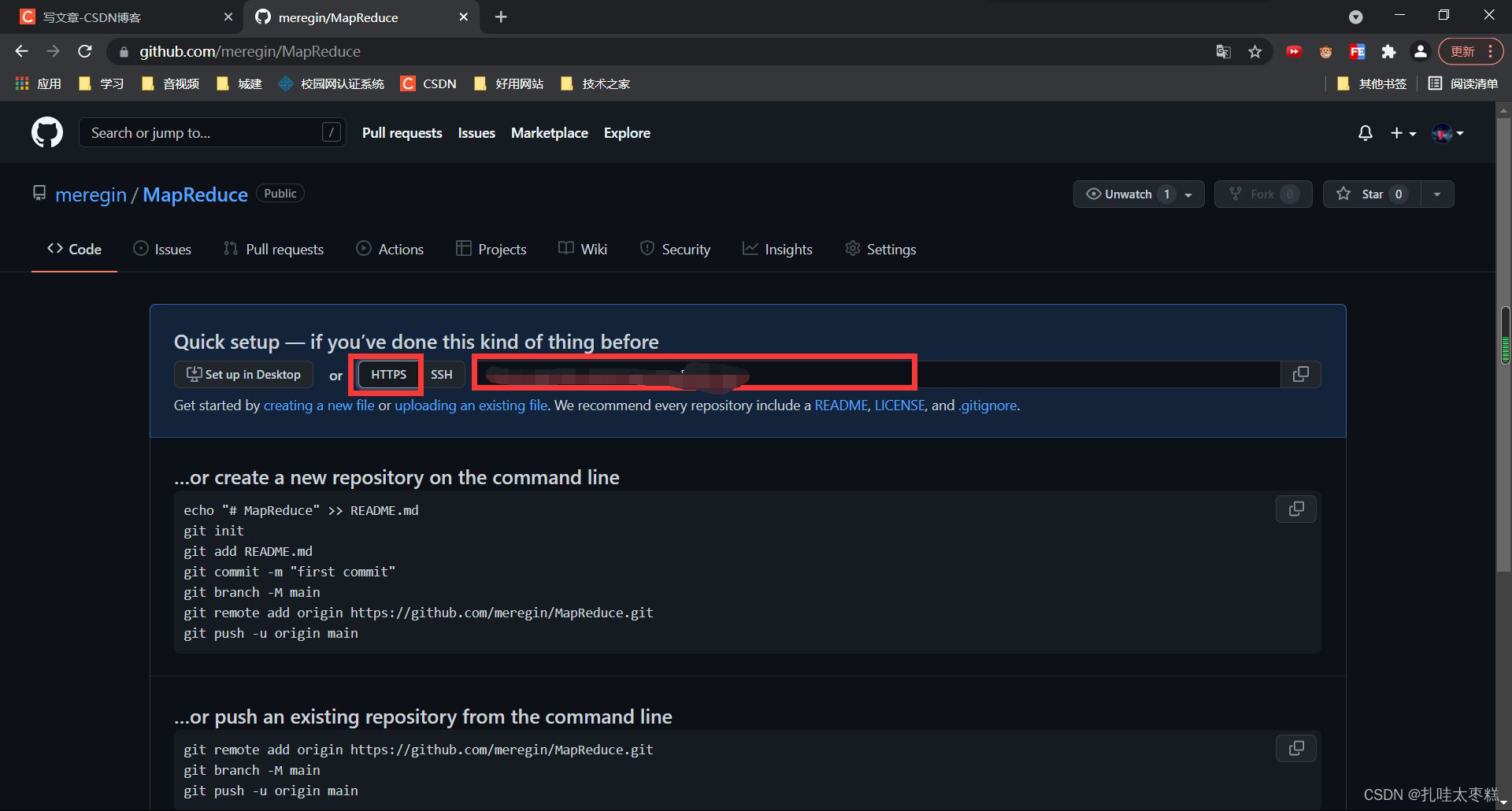Open the Security tab

coord(675,249)
